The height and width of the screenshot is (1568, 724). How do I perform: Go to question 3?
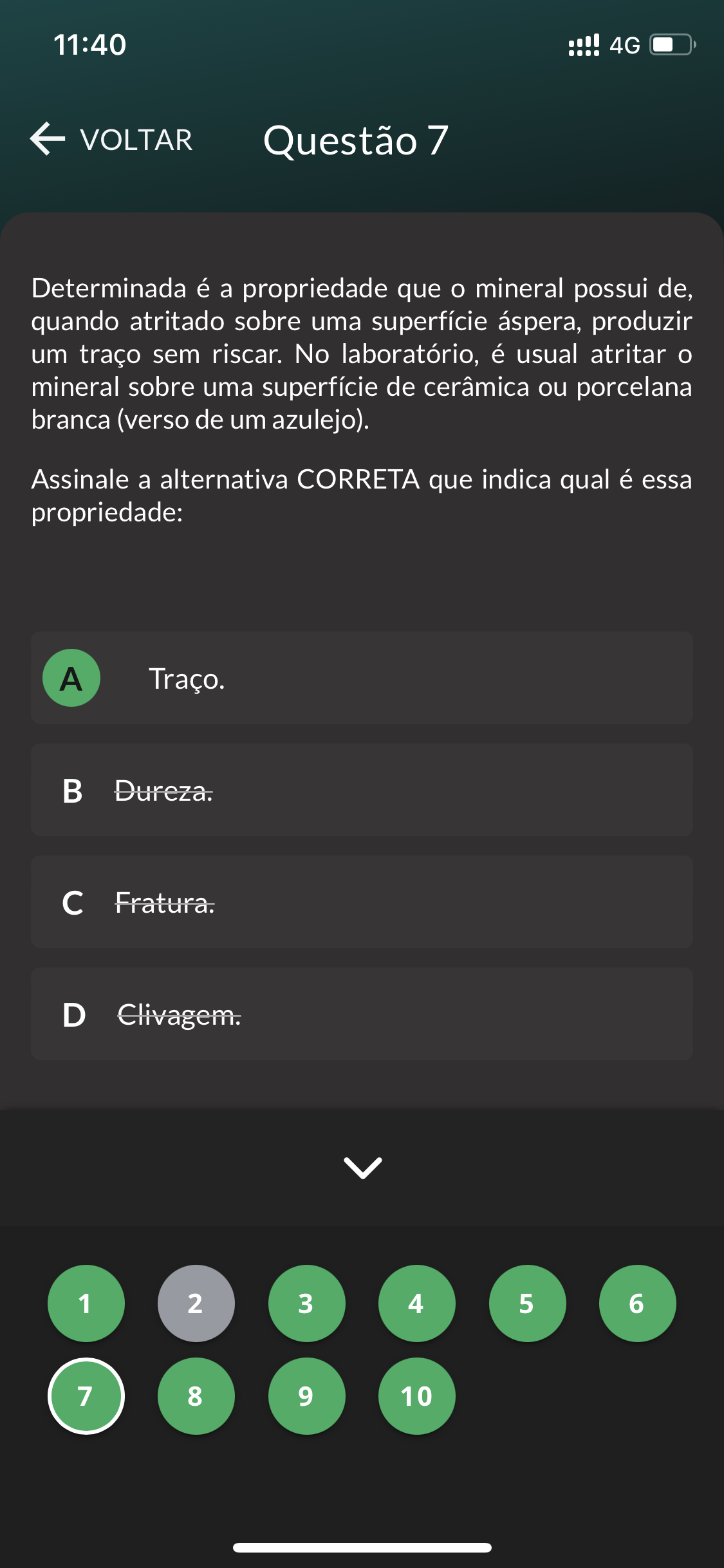(x=306, y=1303)
